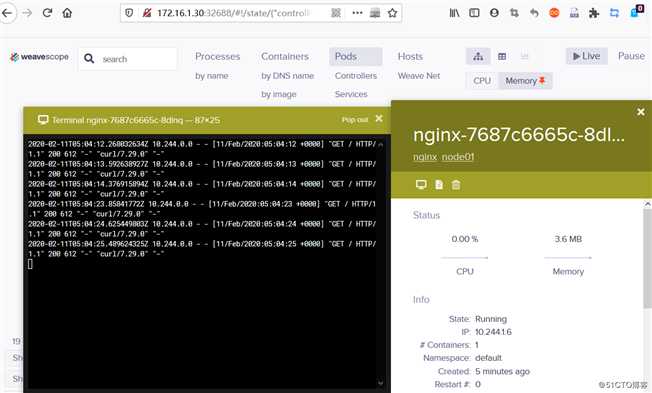The image size is (652, 393).
Task: Open Weave Net topology
Action: (x=419, y=76)
